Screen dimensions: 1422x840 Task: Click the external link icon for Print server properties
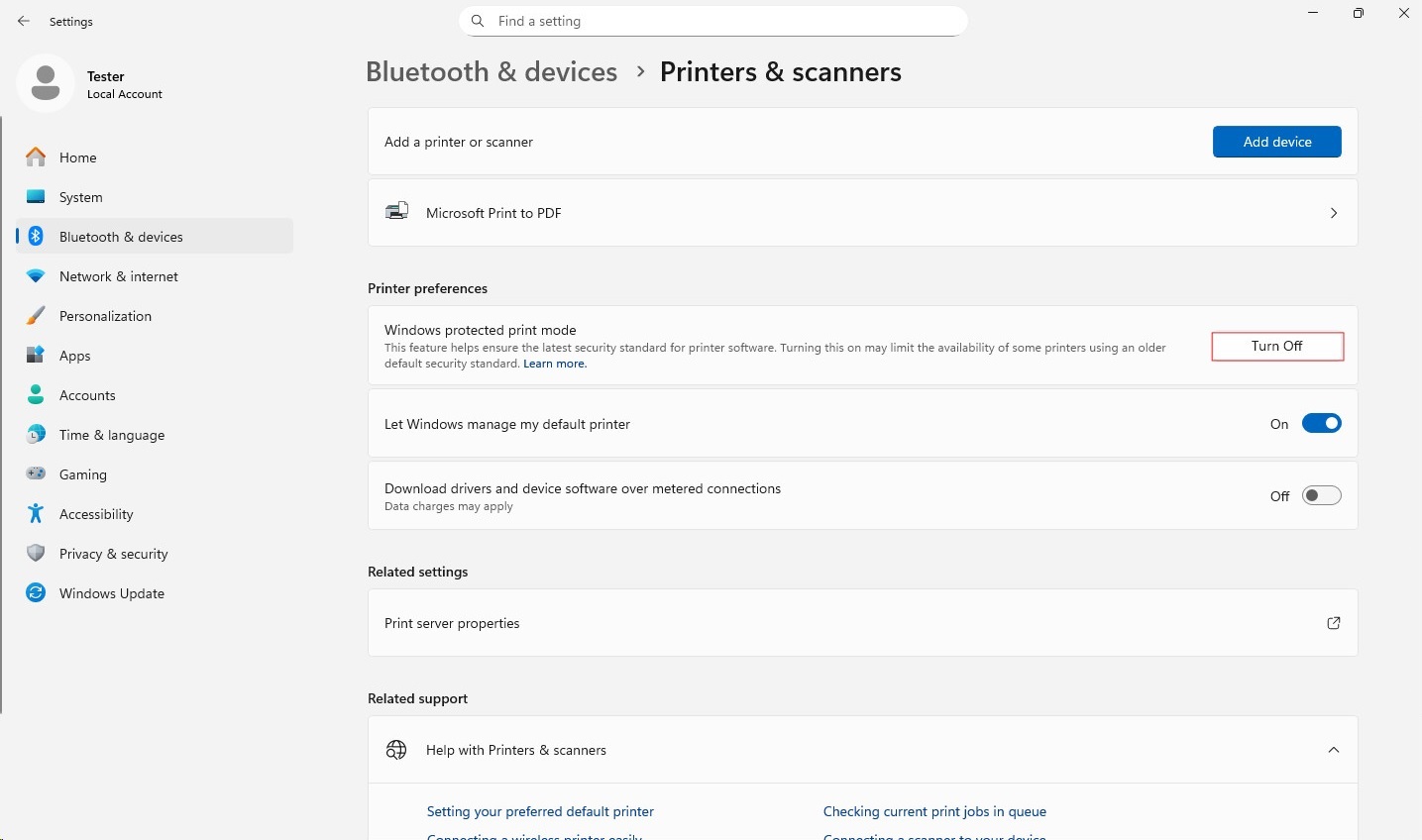click(x=1334, y=623)
